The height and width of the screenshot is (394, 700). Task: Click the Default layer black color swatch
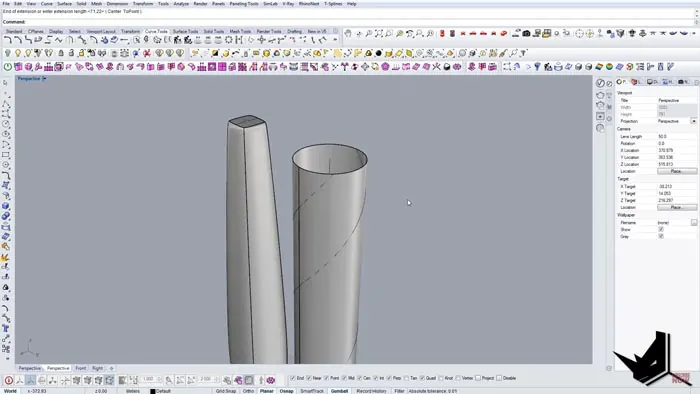coord(153,391)
